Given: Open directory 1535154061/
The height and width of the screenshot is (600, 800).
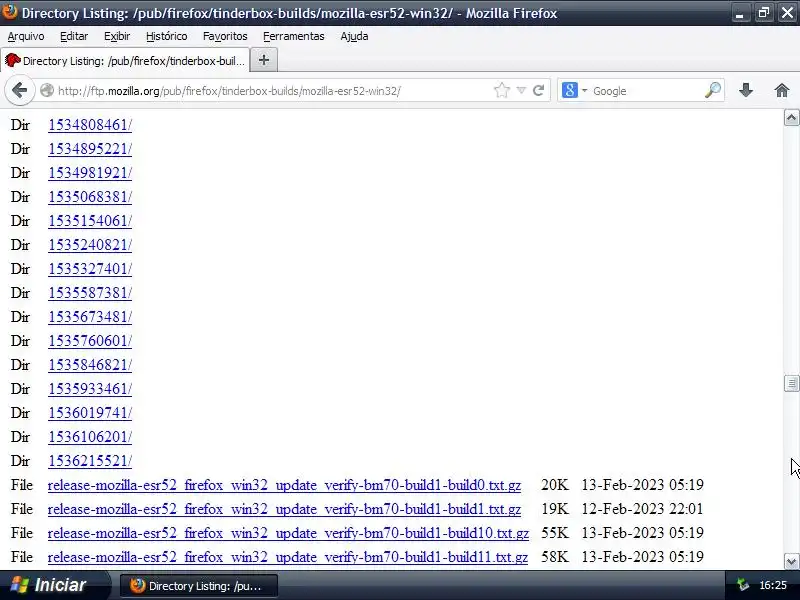Looking at the screenshot, I should click(90, 221).
